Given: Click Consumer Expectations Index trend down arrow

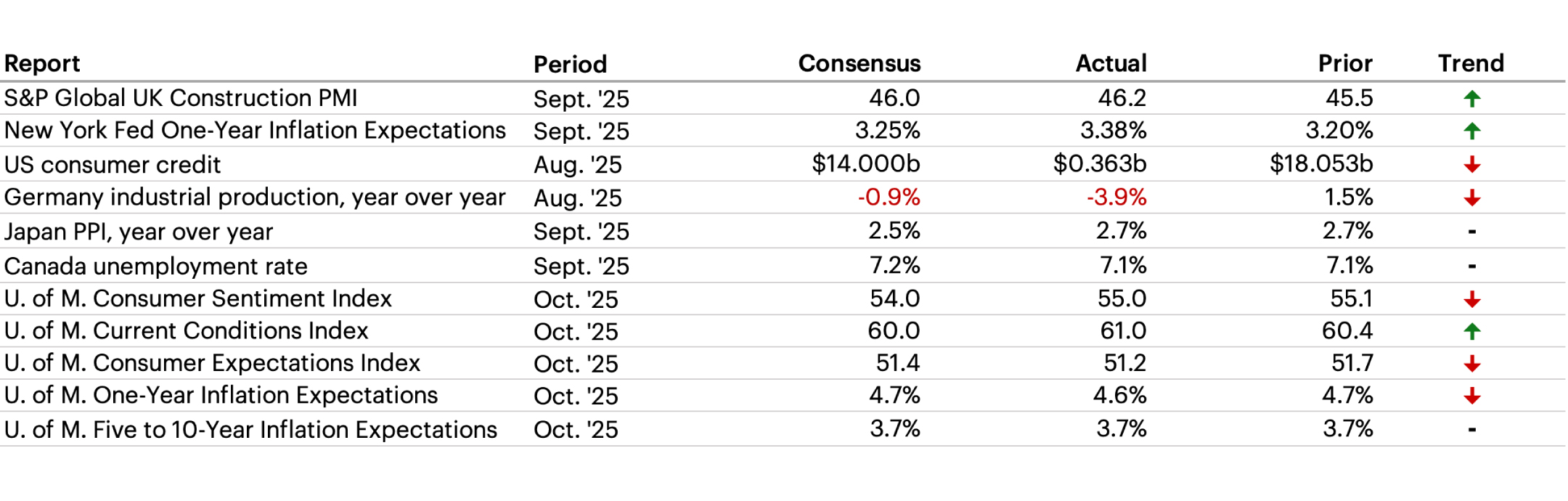Looking at the screenshot, I should click(x=1471, y=364).
